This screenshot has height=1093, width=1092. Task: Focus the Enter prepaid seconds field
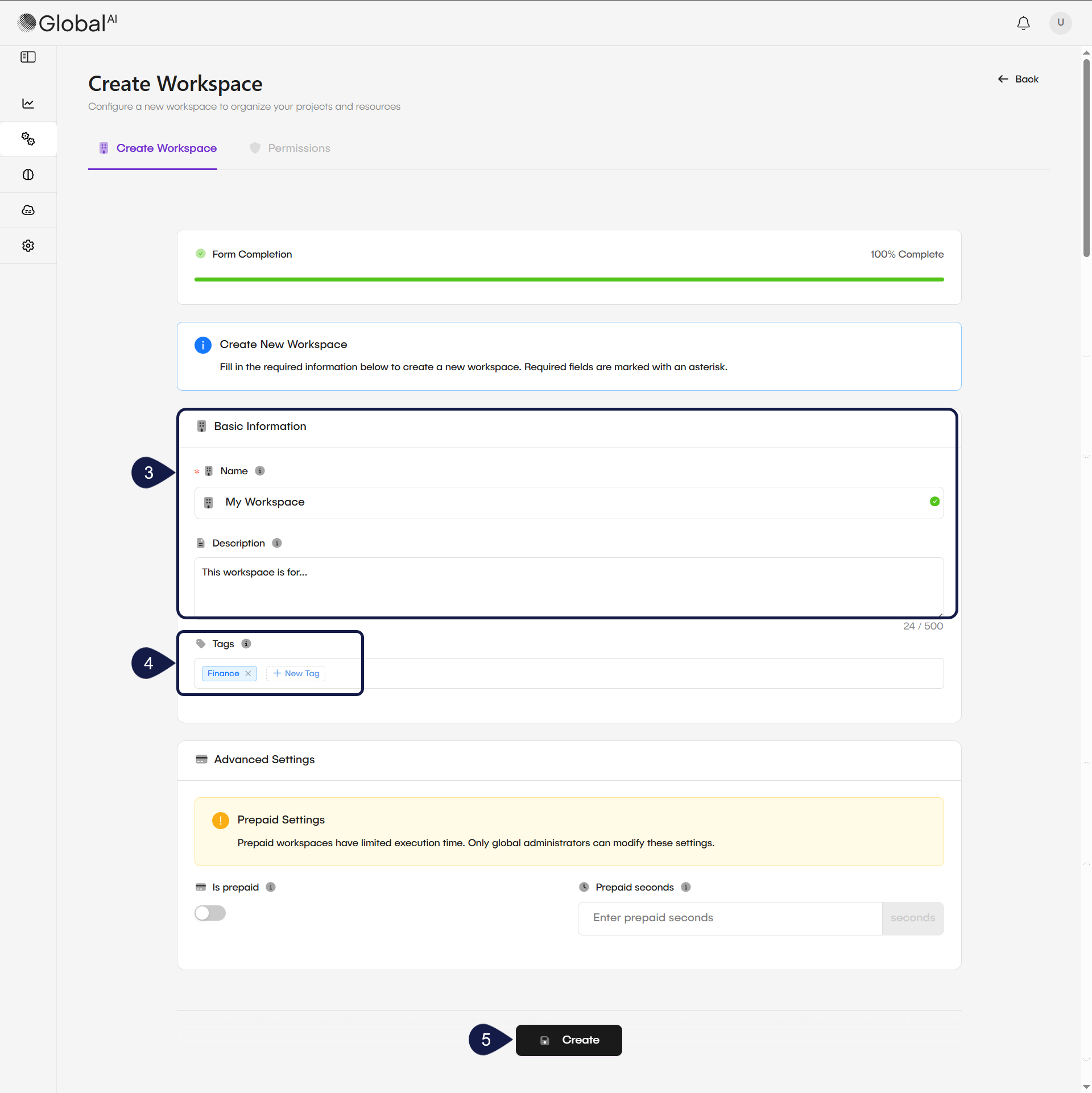point(730,918)
